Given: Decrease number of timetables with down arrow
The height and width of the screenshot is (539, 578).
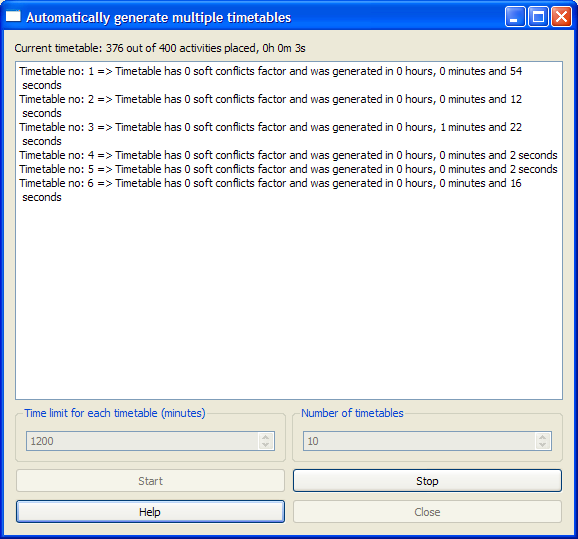Looking at the screenshot, I should pos(542,445).
